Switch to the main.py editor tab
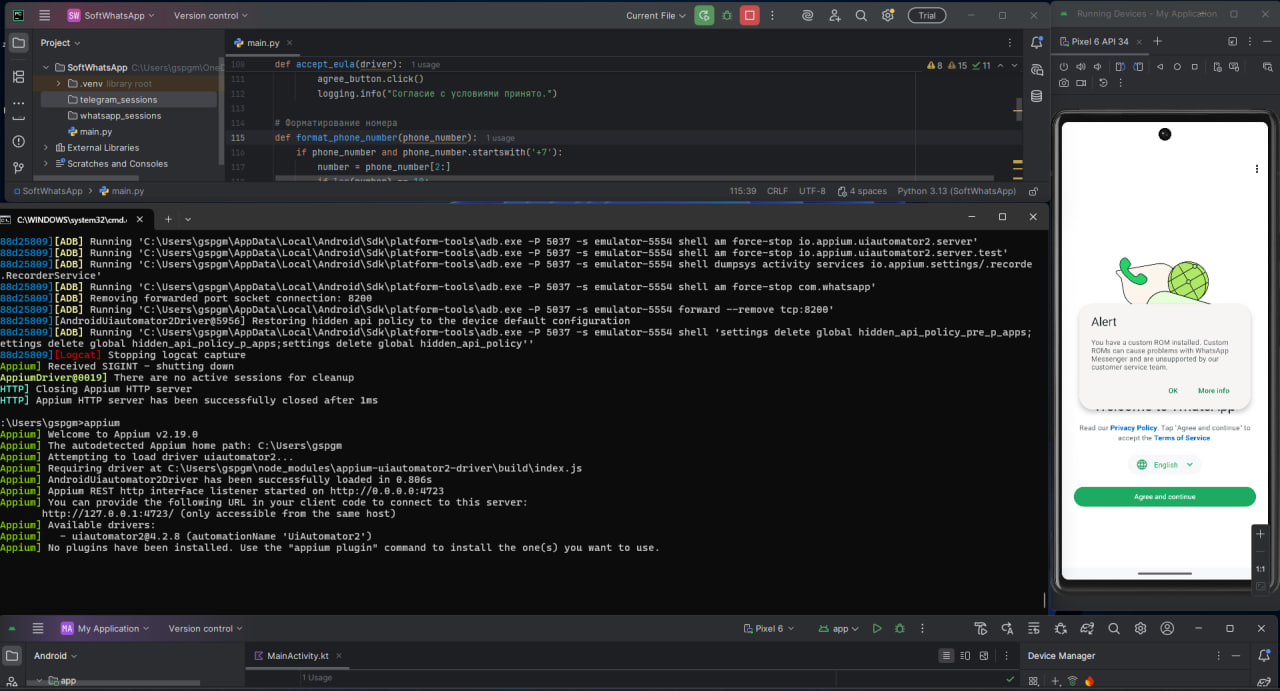Image resolution: width=1280 pixels, height=691 pixels. 263,43
